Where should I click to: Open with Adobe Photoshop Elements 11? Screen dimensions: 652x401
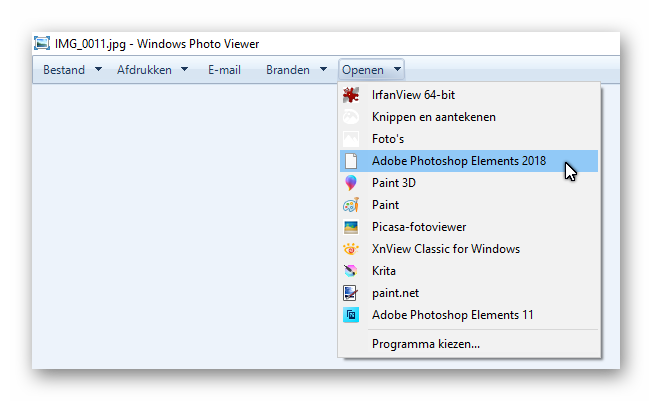click(469, 315)
